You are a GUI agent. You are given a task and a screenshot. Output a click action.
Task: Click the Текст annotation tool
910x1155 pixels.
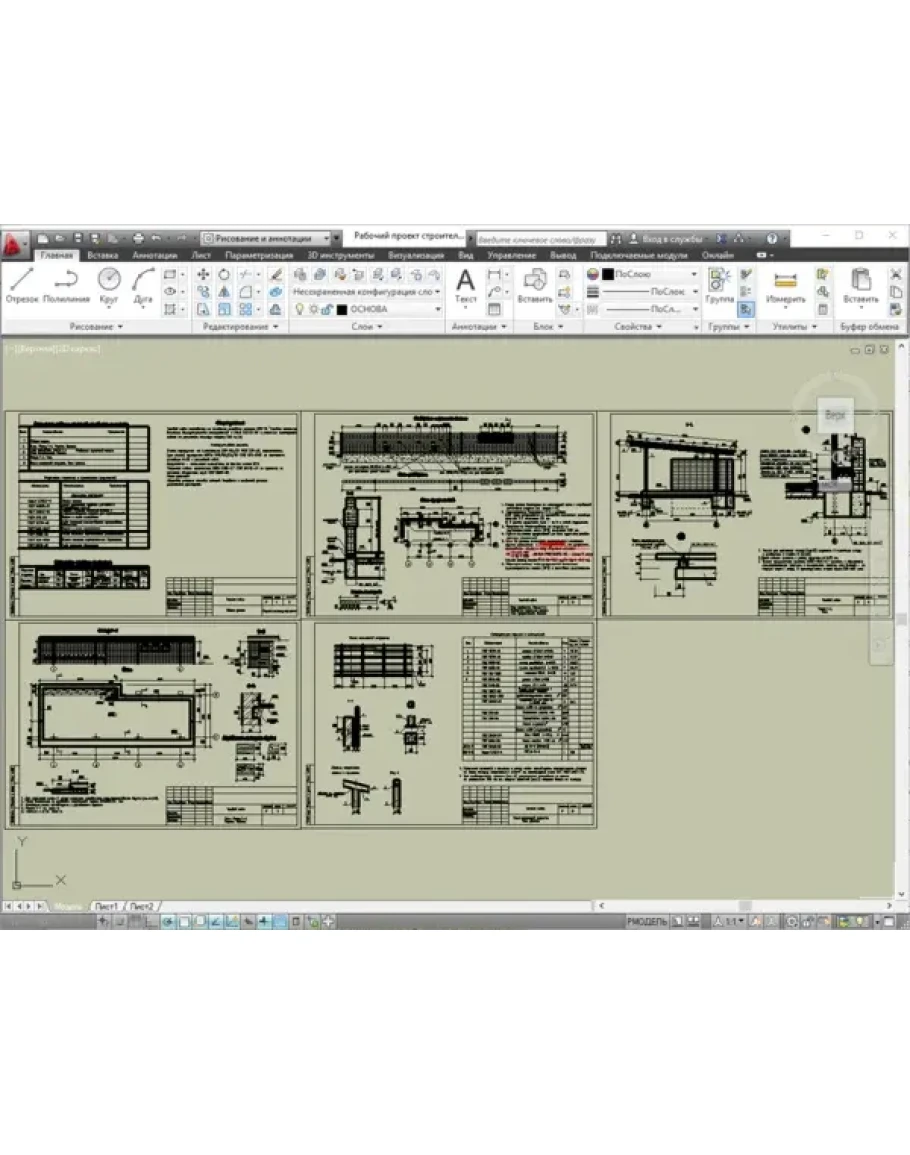pyautogui.click(x=465, y=284)
